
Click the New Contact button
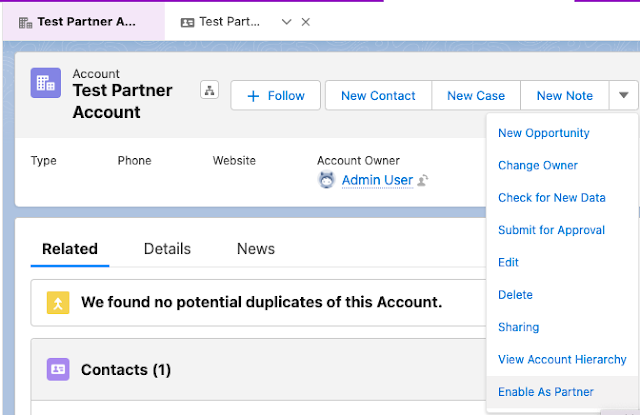378,95
